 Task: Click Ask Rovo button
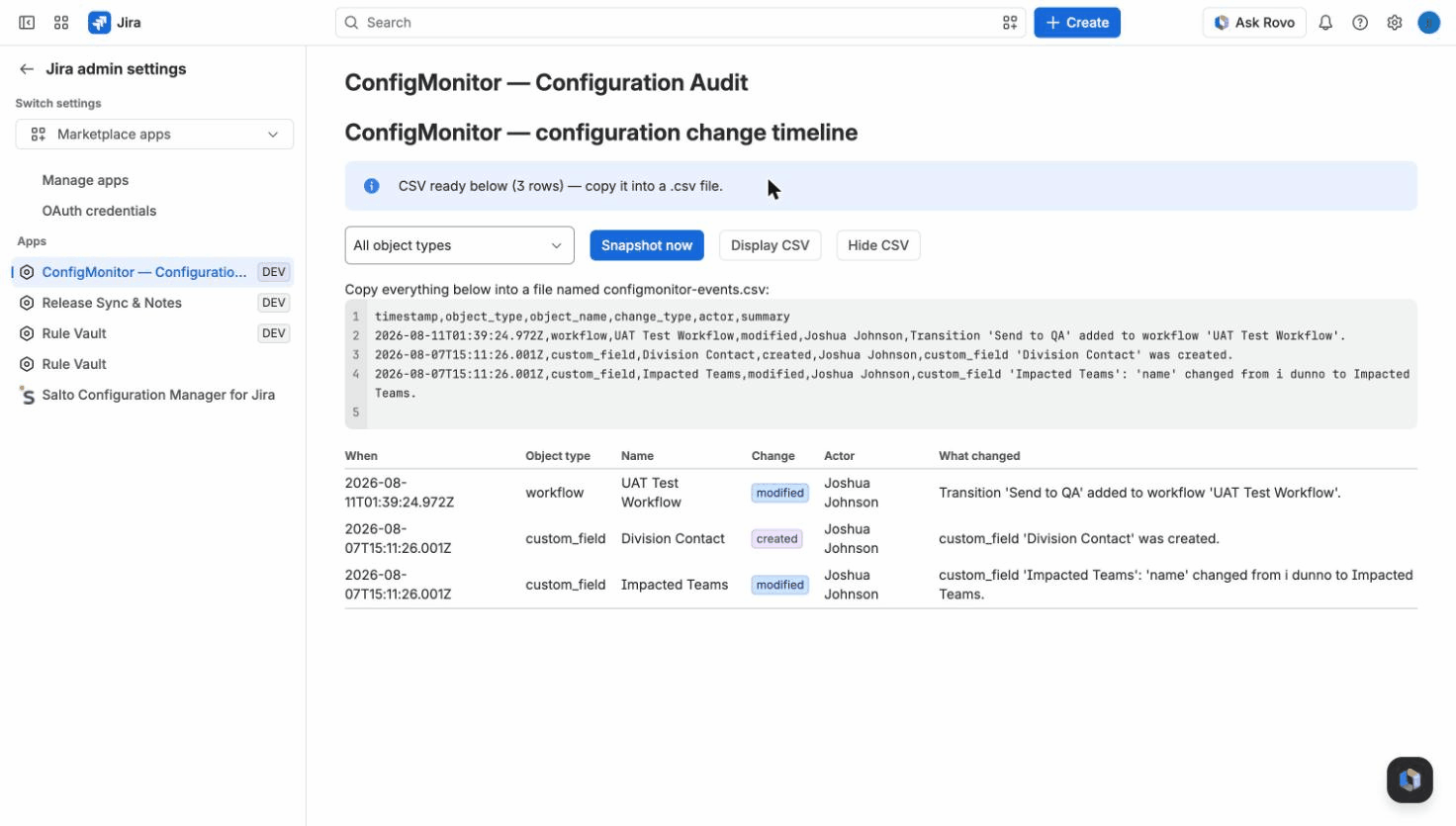(1254, 22)
